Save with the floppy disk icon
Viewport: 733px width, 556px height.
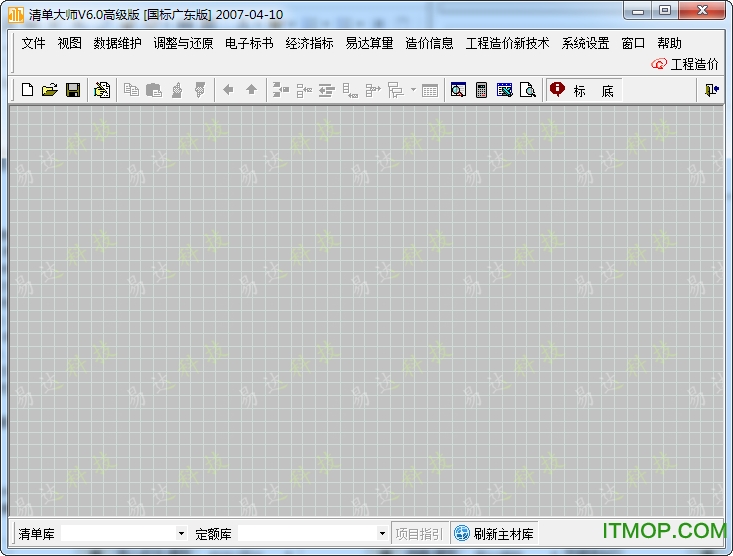tap(73, 90)
